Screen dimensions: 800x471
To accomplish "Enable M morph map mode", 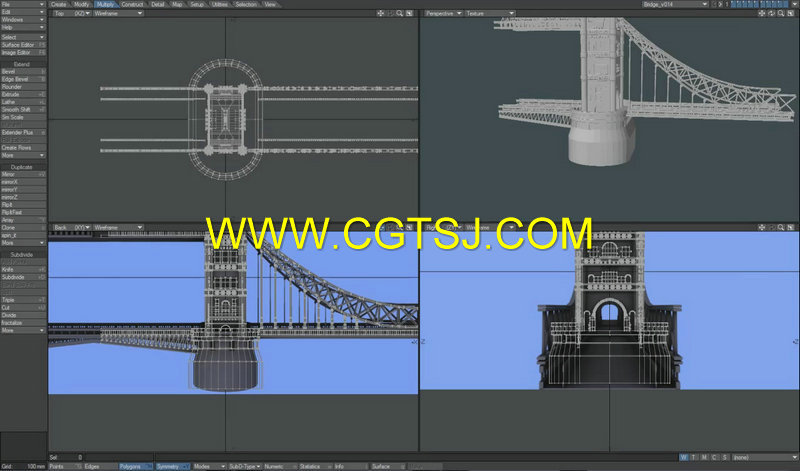I will tap(704, 457).
